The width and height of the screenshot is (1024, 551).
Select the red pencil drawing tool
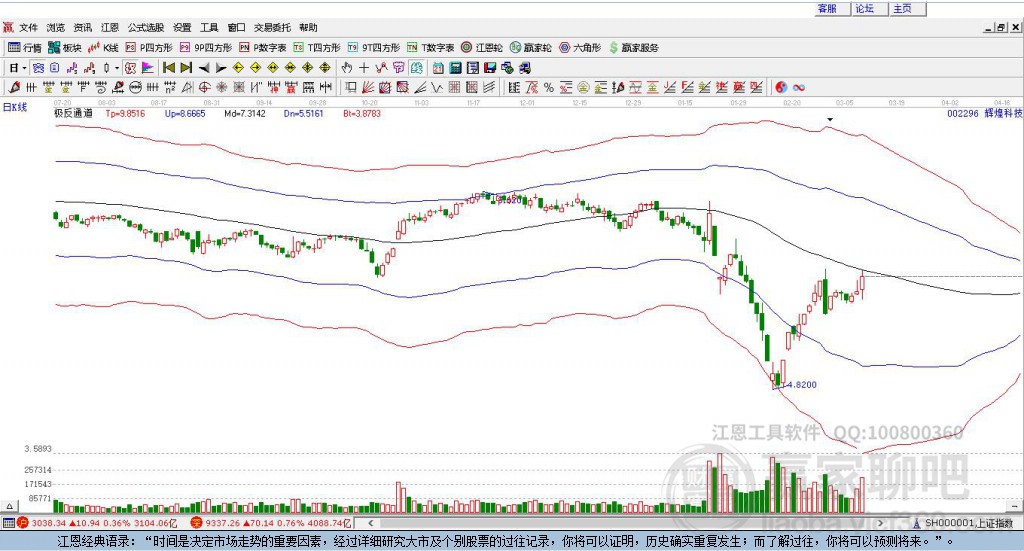pos(14,87)
